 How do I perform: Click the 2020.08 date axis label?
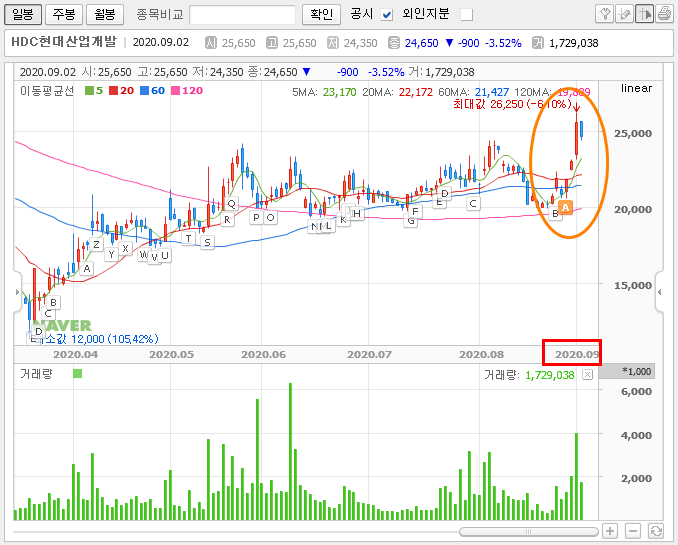click(x=481, y=355)
